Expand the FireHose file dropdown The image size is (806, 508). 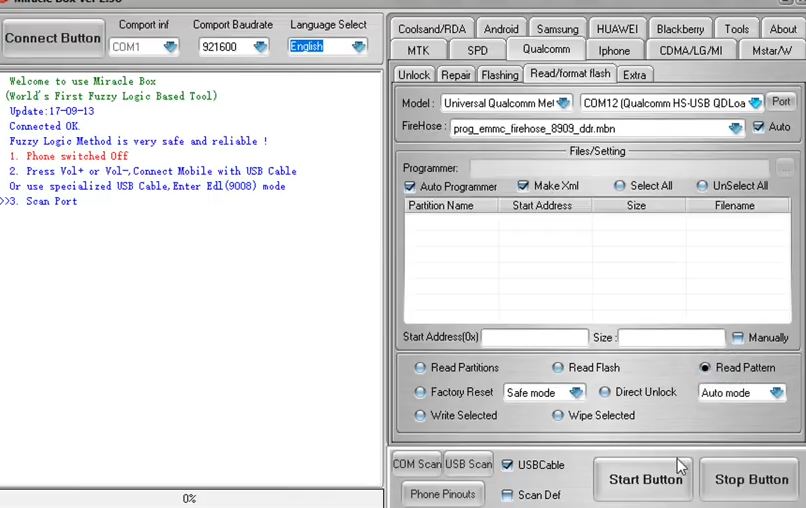[x=735, y=129]
